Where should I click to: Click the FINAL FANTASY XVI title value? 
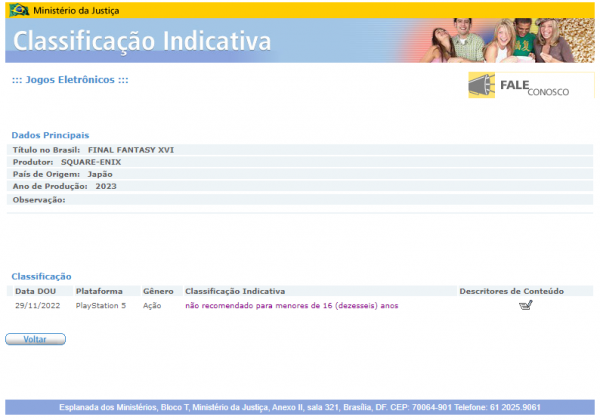click(131, 150)
